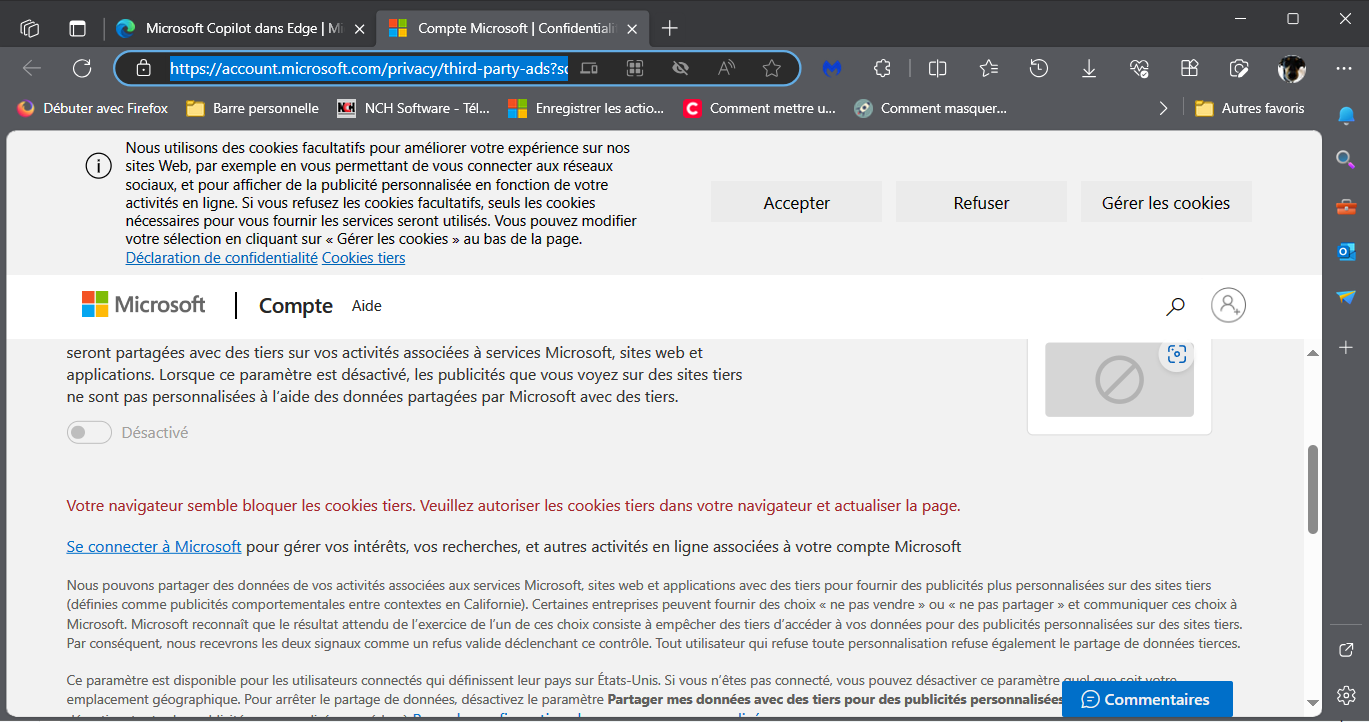
Task: Refresh the current page
Action: [x=82, y=68]
